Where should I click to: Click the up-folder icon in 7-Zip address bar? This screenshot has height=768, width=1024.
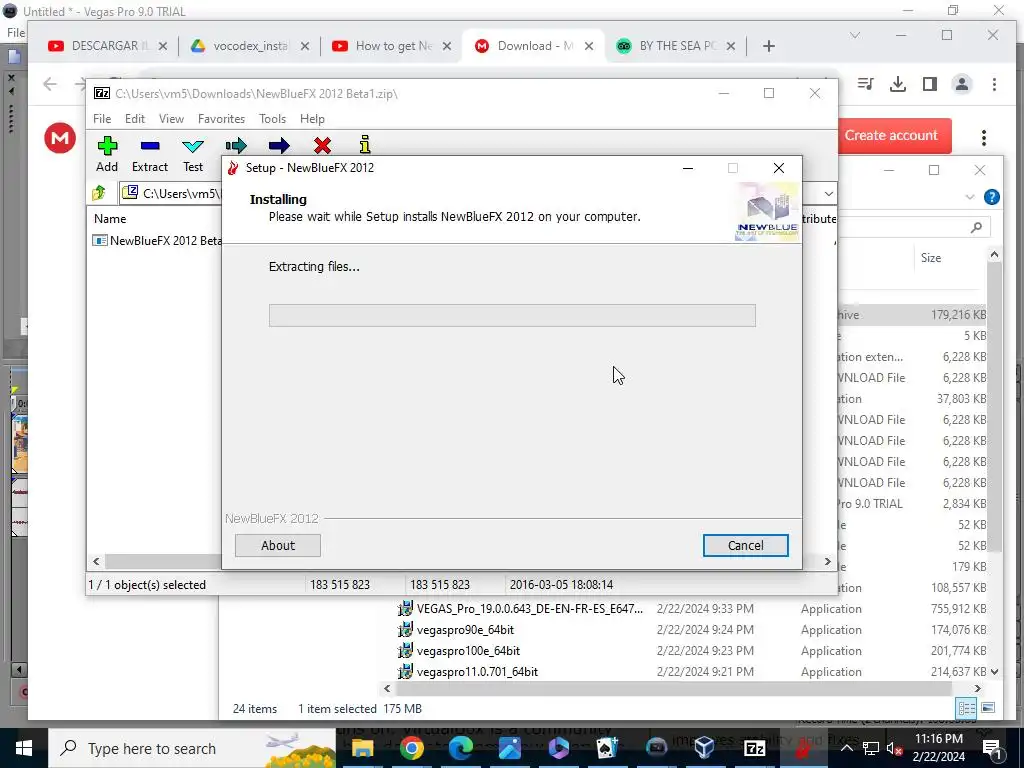tap(99, 193)
